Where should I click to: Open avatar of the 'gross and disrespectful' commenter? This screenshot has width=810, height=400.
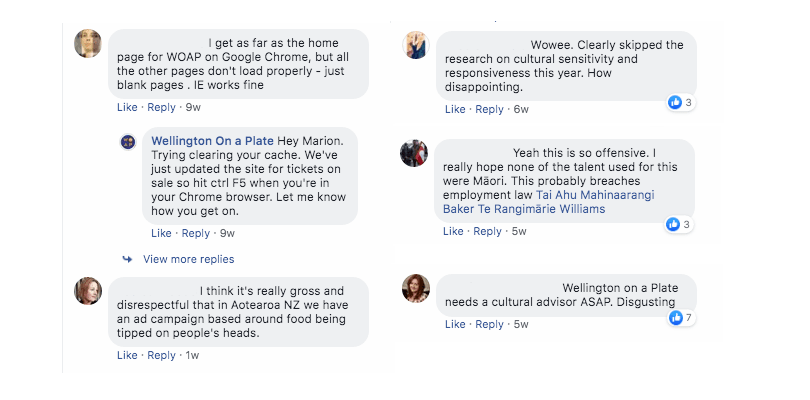coord(88,290)
